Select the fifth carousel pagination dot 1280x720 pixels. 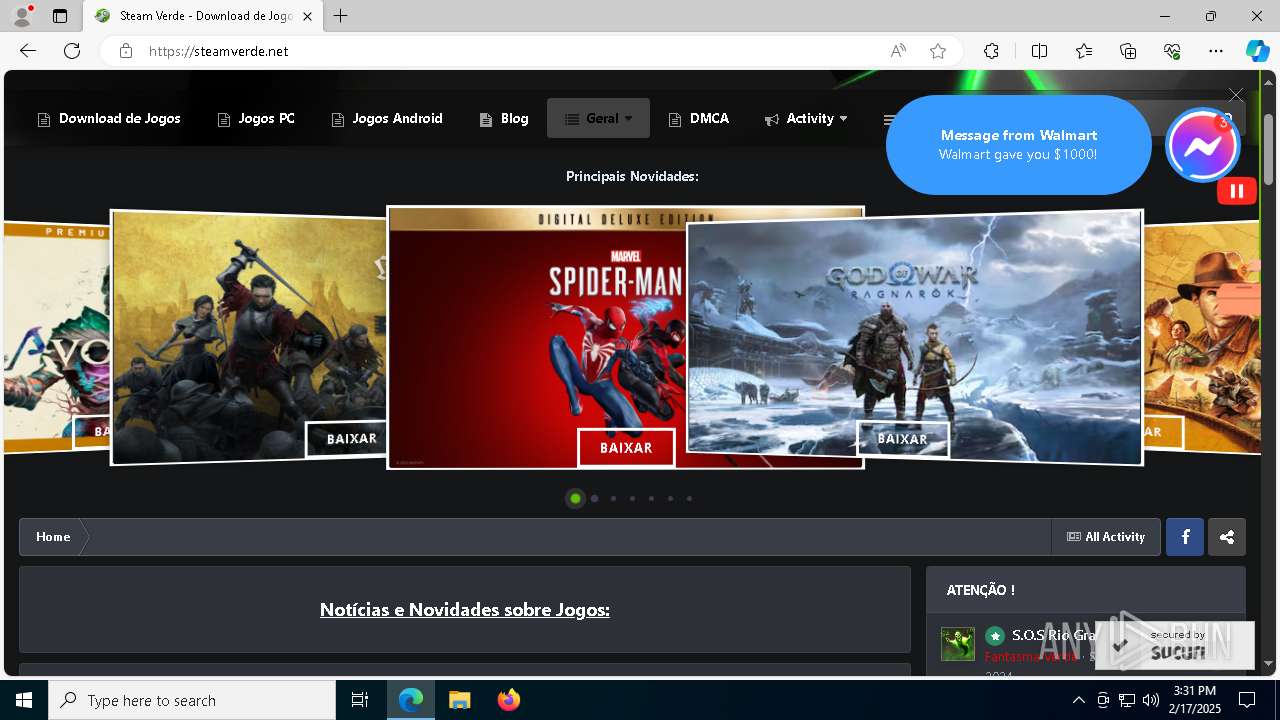651,498
